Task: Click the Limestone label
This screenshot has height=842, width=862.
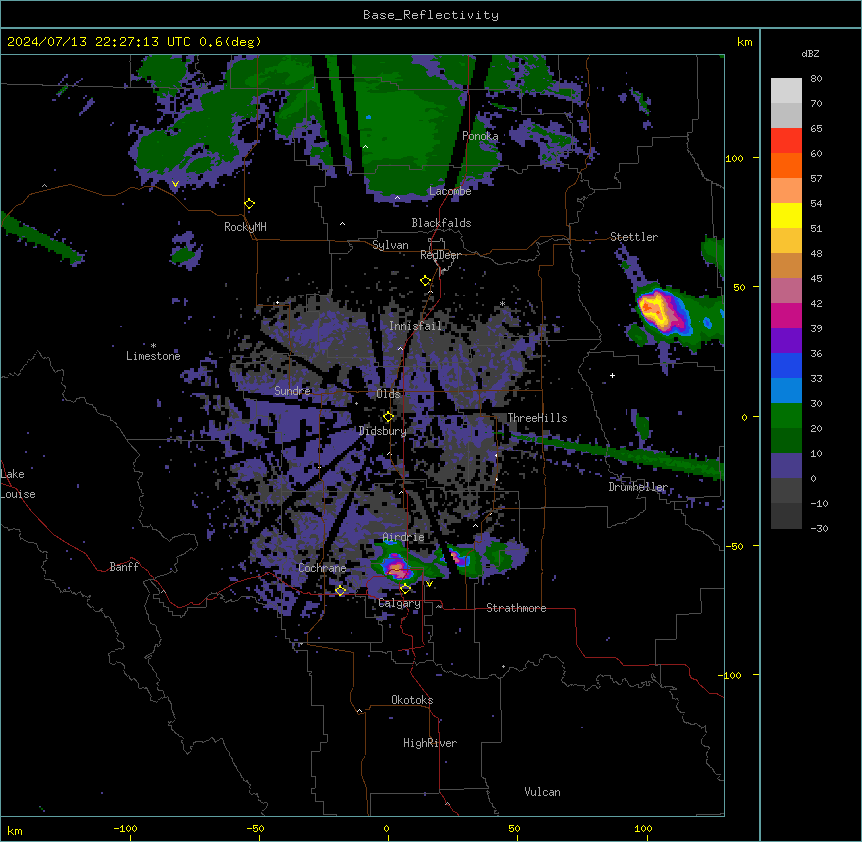Action: (x=153, y=356)
